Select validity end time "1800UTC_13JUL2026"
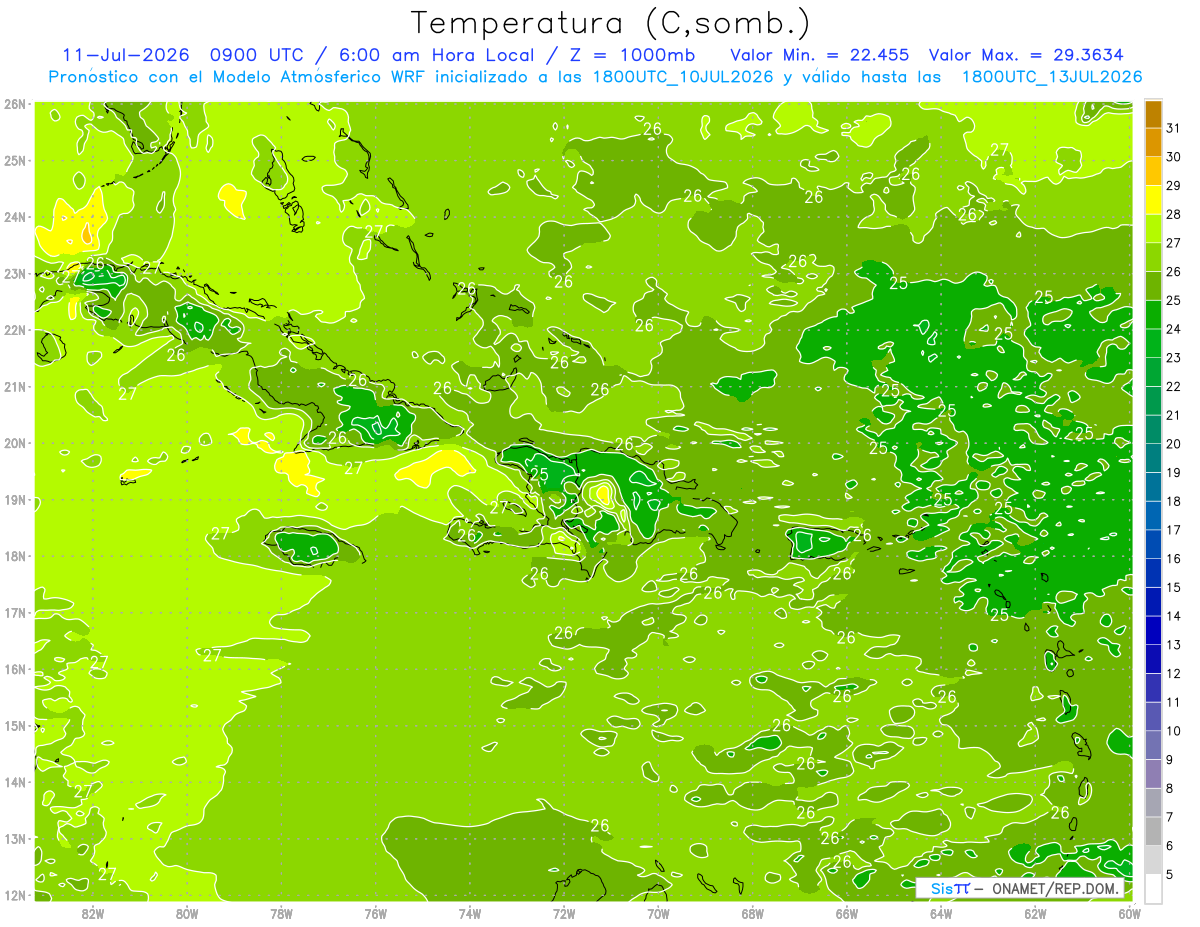1200x927 pixels. [1052, 76]
